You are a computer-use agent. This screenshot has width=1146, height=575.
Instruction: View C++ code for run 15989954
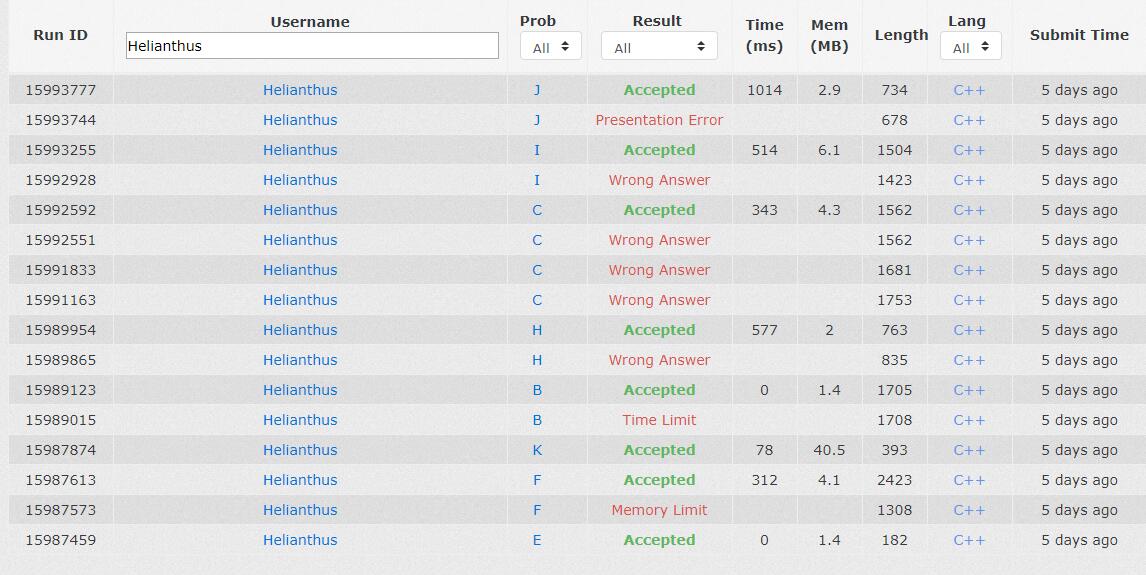[969, 330]
